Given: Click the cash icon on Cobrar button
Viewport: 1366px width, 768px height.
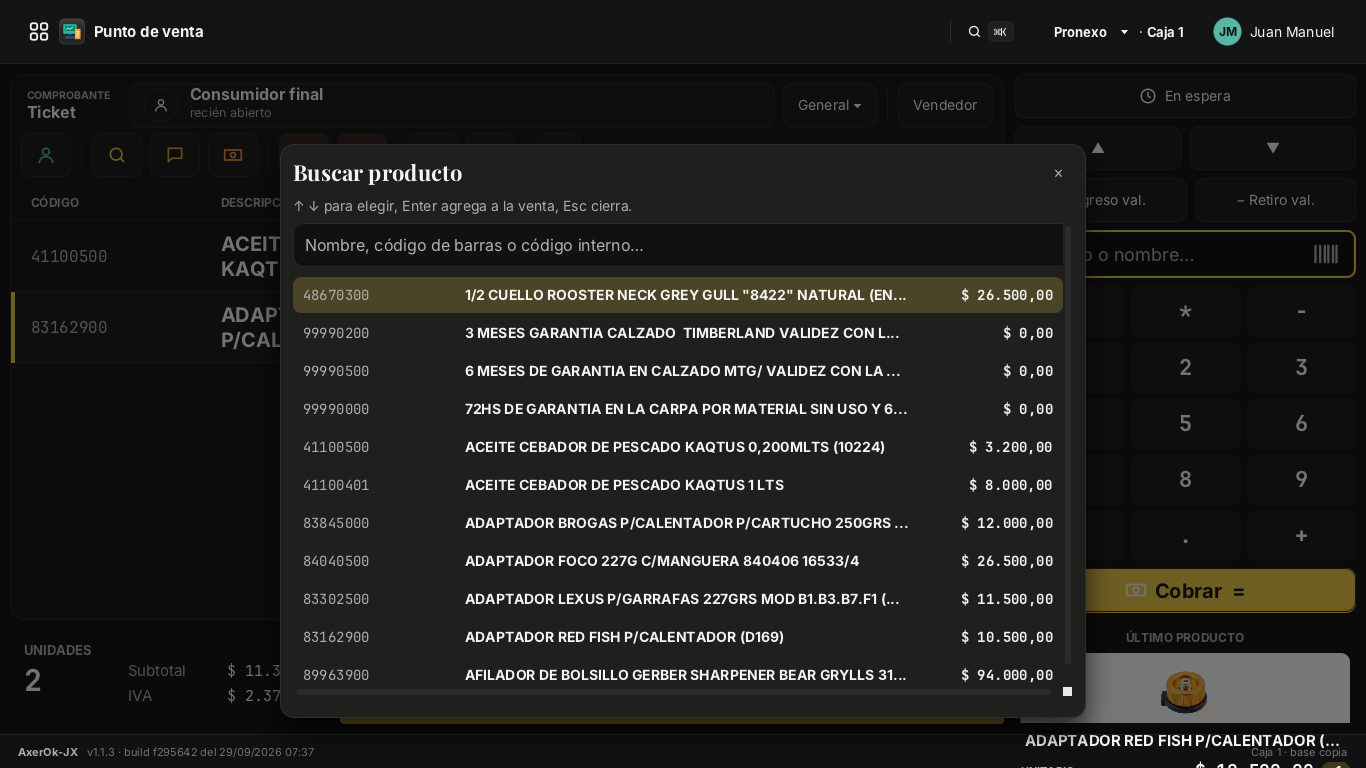Looking at the screenshot, I should [1135, 591].
